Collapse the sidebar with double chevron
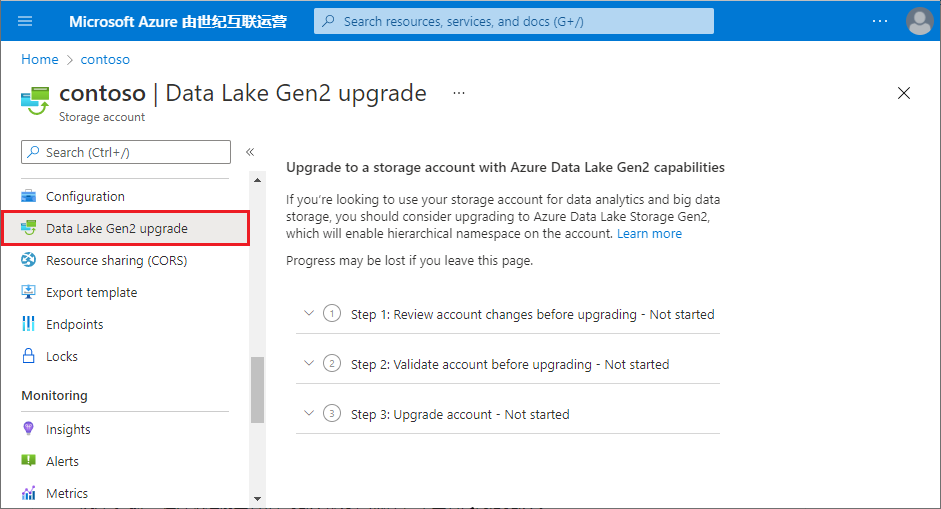This screenshot has height=509, width=941. tap(250, 152)
